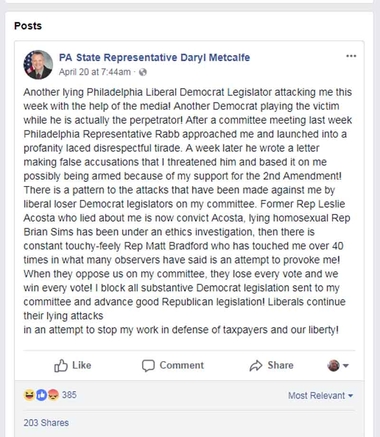Click the Comment button label
The image size is (380, 437).
point(181,365)
